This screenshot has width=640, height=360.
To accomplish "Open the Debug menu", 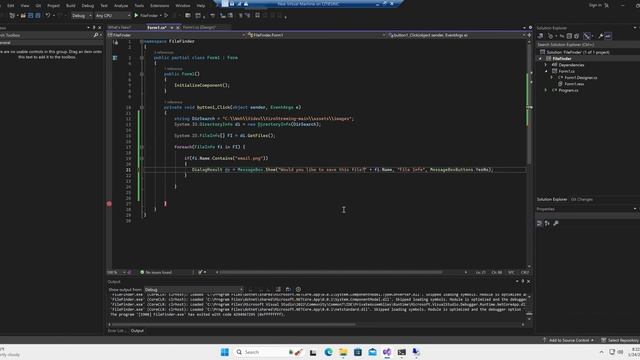I will point(88,6).
